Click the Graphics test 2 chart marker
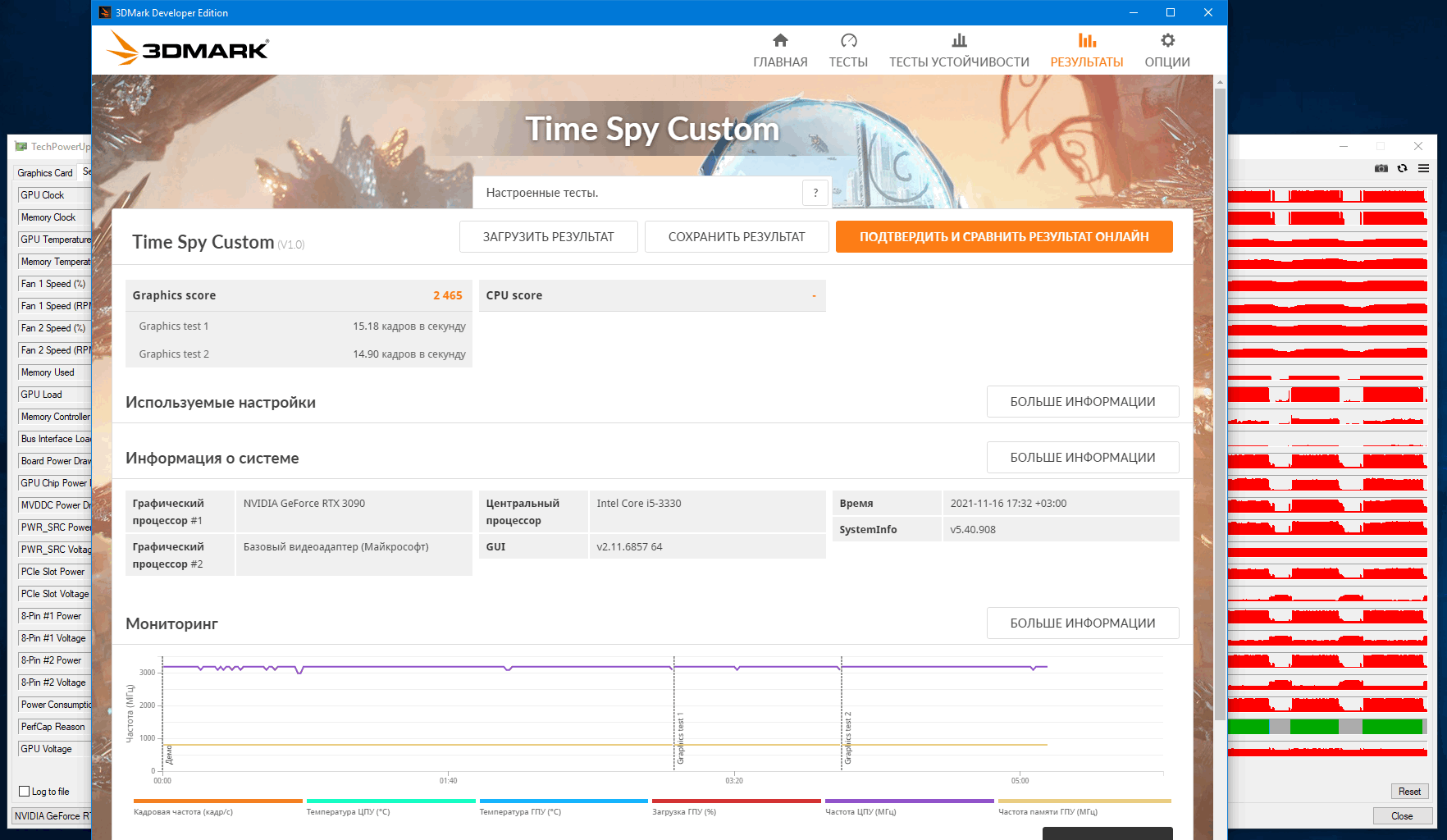 (848, 738)
